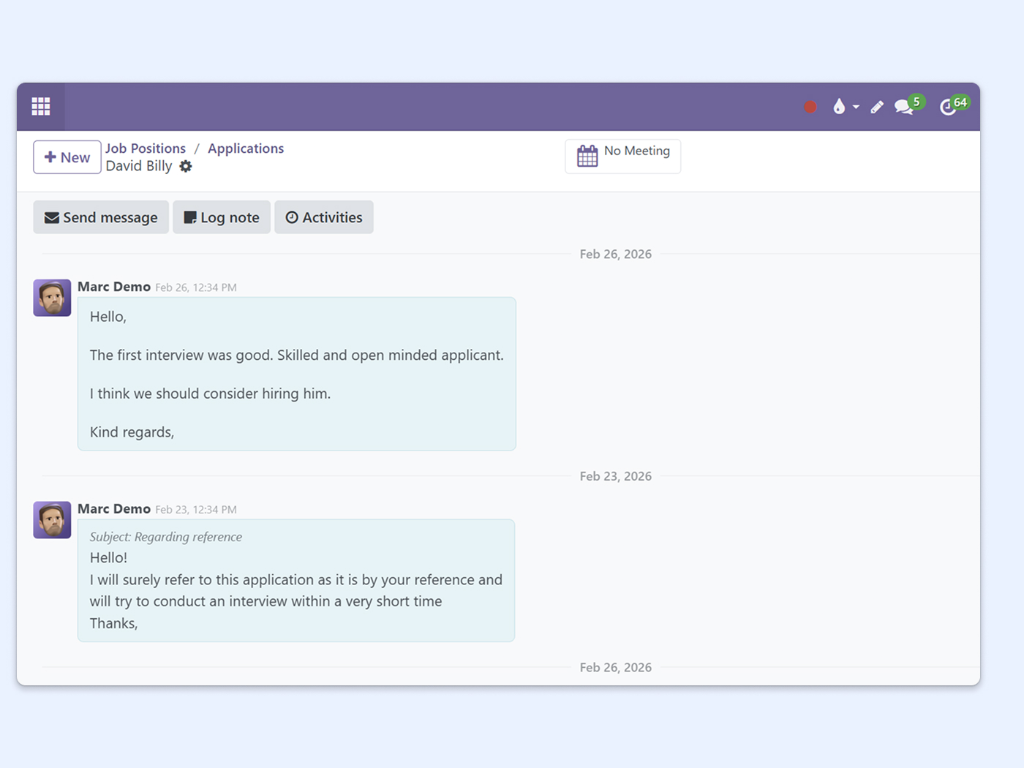Click Marc Demo avatar on Feb 23 message
Image resolution: width=1024 pixels, height=768 pixels.
pos(52,520)
